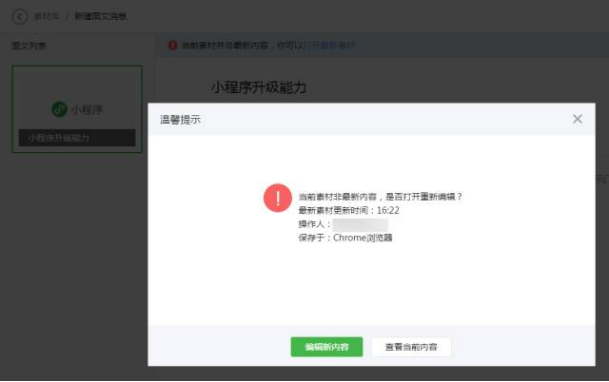Click the 图文列表 sidebar heading

29,46
